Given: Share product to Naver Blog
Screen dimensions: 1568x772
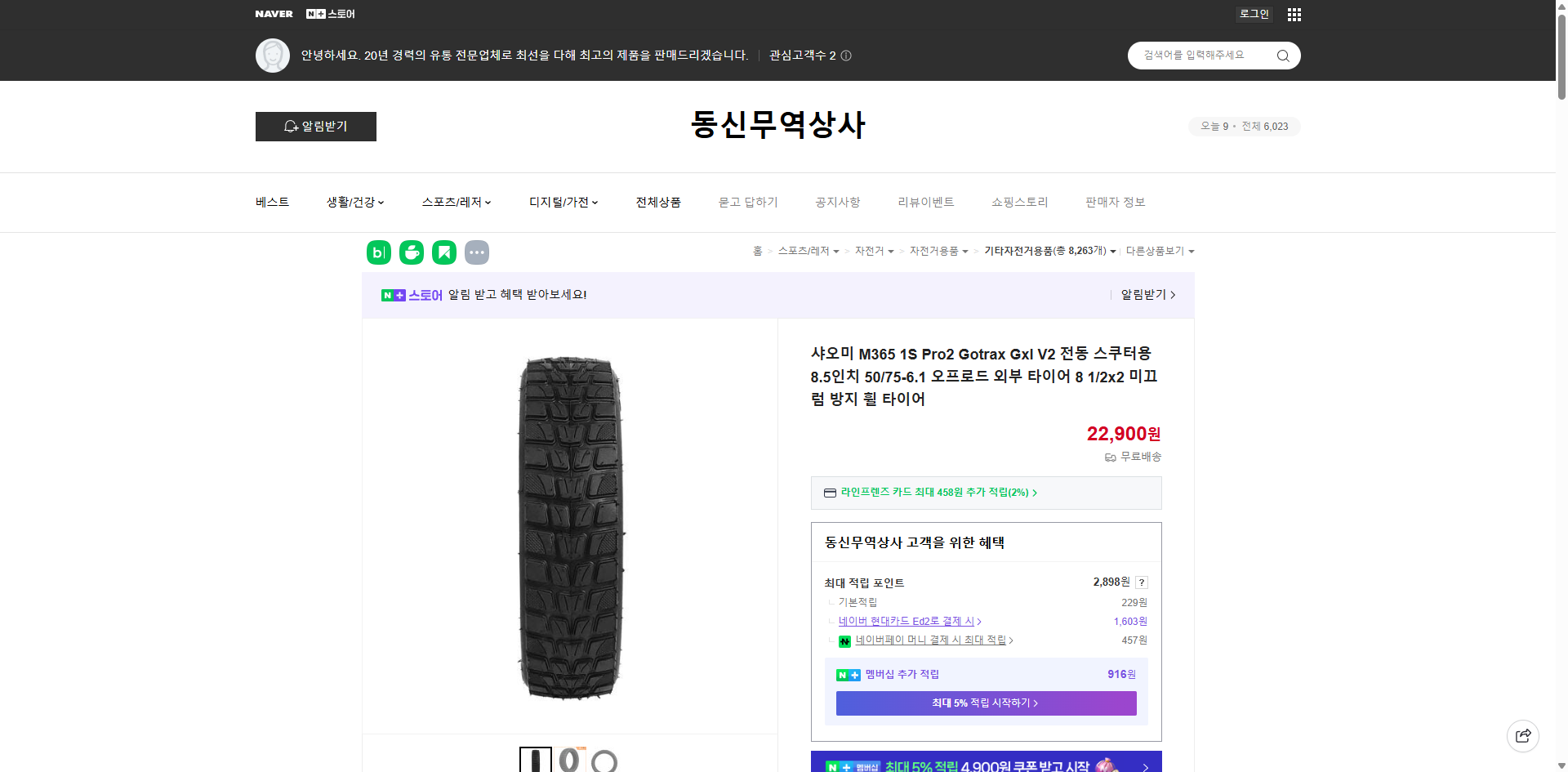Looking at the screenshot, I should 378,252.
